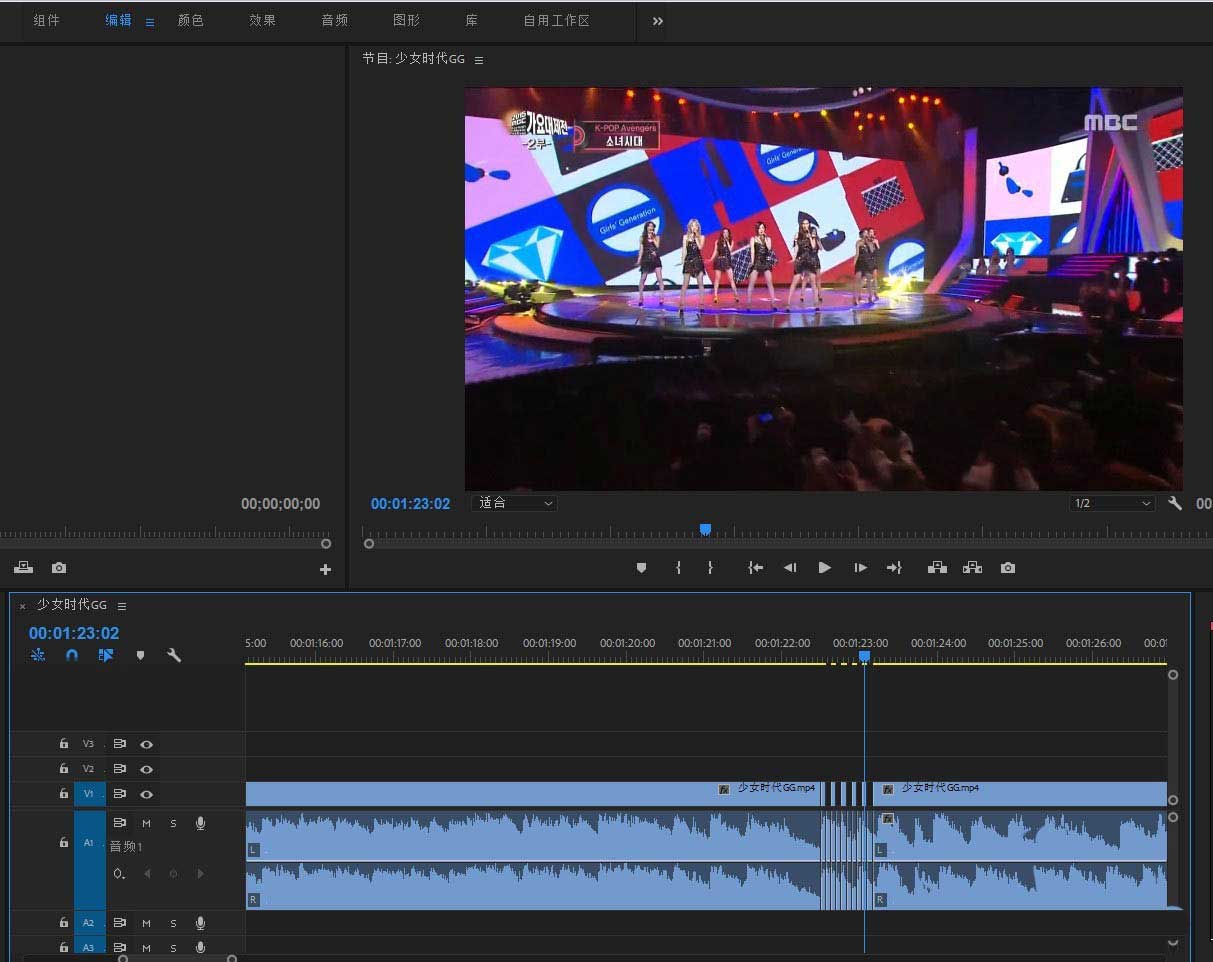Toggle lock on video track V3

(x=64, y=744)
